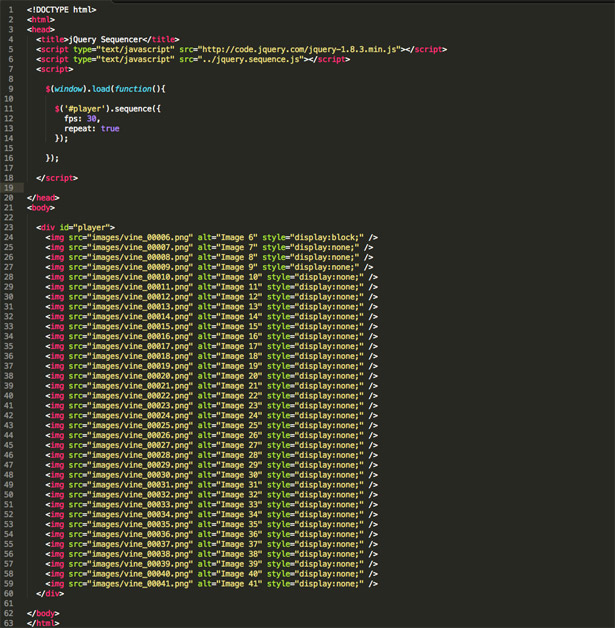Click line number 23 in the gutter
The height and width of the screenshot is (628, 615).
(8, 227)
